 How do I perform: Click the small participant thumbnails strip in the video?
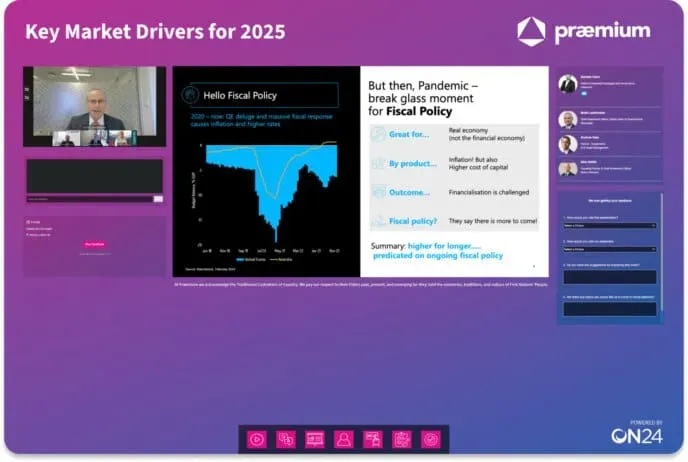click(x=95, y=138)
